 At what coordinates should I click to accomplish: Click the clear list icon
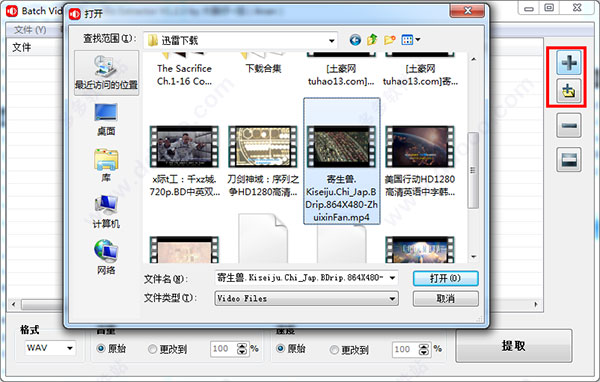569,159
